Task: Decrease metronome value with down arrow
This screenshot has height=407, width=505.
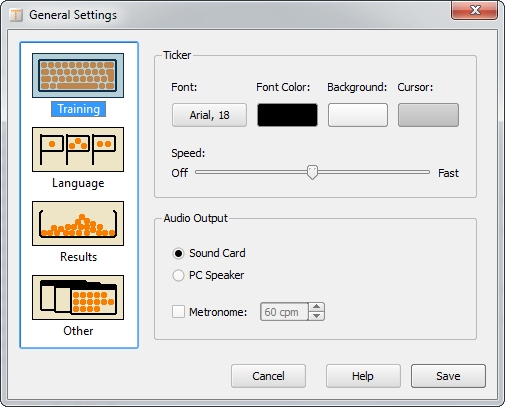Action: (317, 316)
